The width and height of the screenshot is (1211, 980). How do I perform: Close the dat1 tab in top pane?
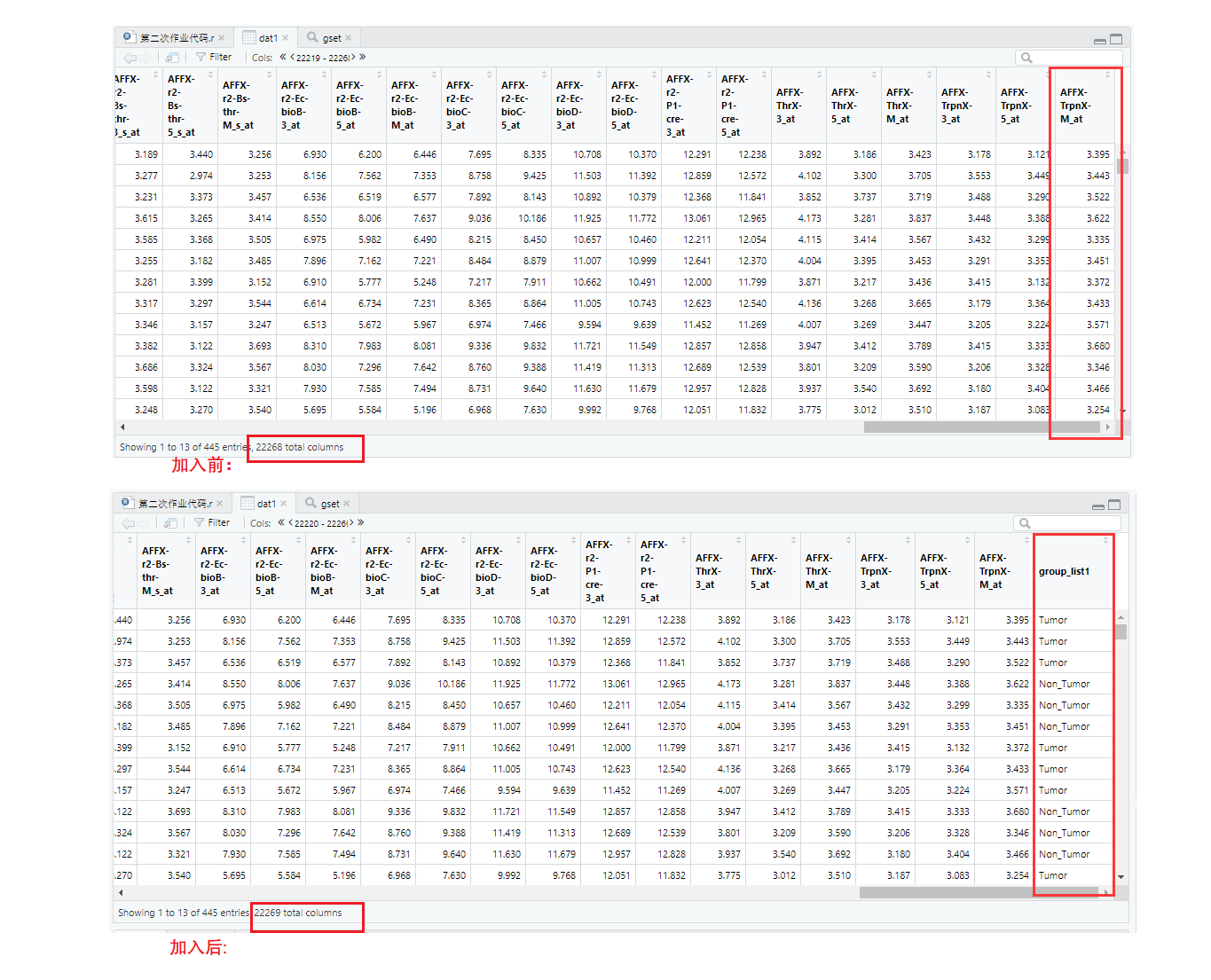(x=285, y=38)
